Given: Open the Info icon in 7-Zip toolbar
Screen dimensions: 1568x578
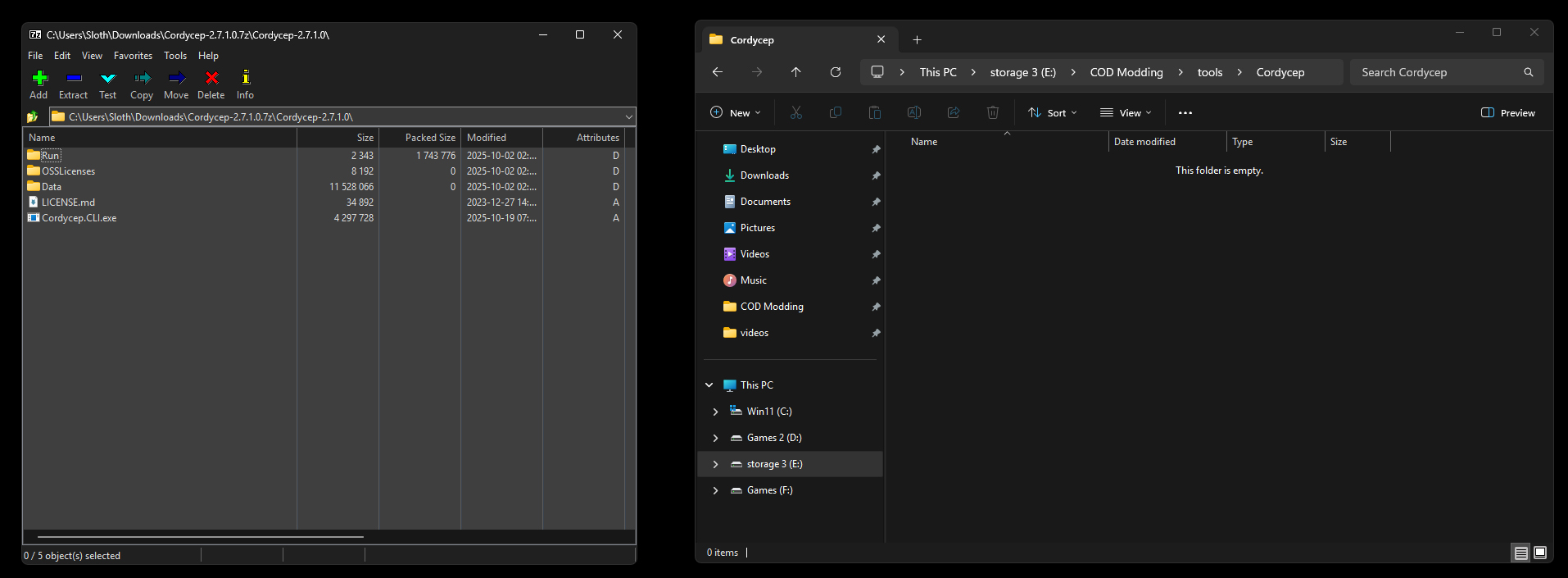Looking at the screenshot, I should pyautogui.click(x=245, y=79).
